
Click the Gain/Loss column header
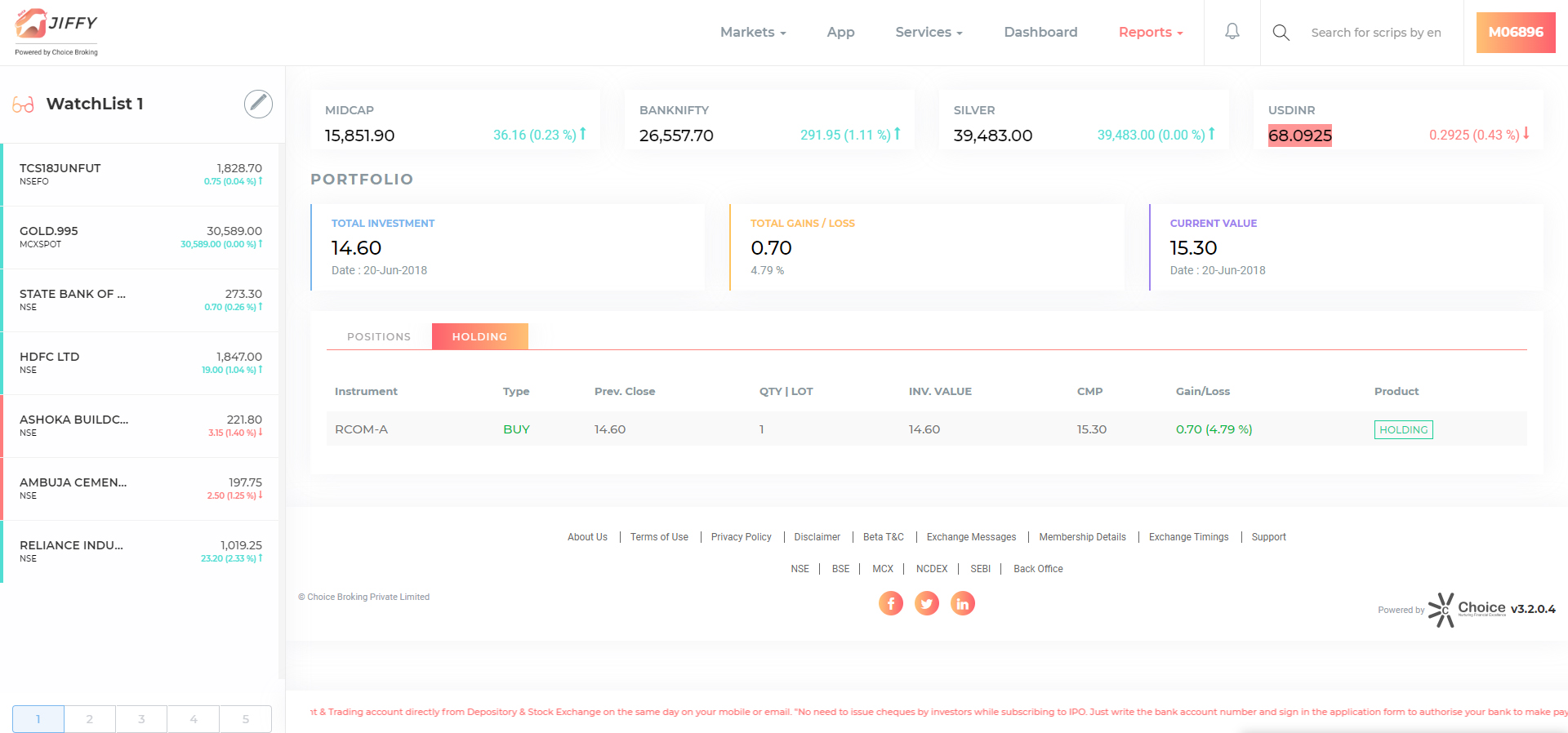coord(1203,392)
